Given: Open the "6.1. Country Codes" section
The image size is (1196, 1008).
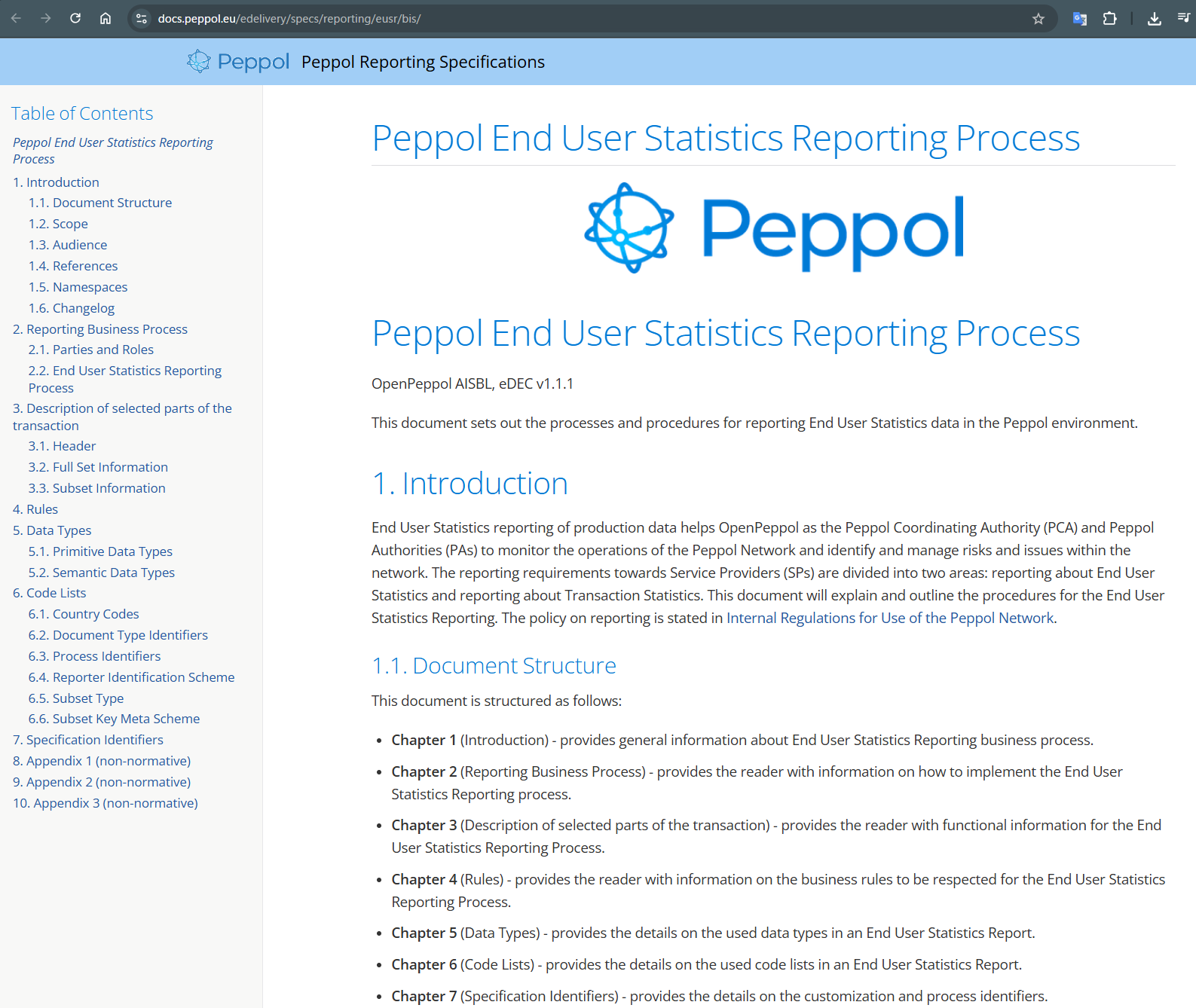Looking at the screenshot, I should pyautogui.click(x=84, y=613).
